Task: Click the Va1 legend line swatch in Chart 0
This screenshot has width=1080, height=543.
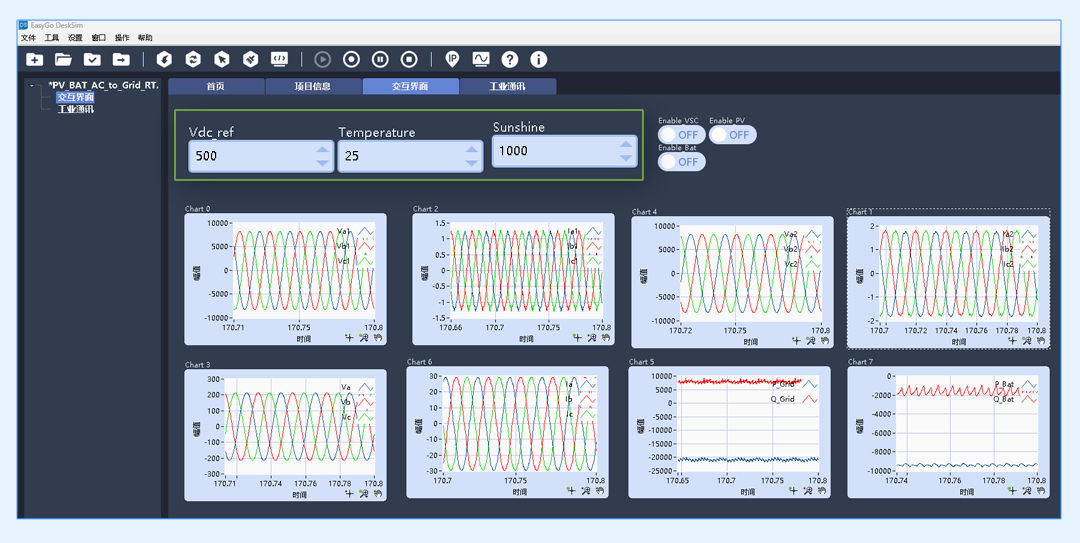Action: pos(365,231)
